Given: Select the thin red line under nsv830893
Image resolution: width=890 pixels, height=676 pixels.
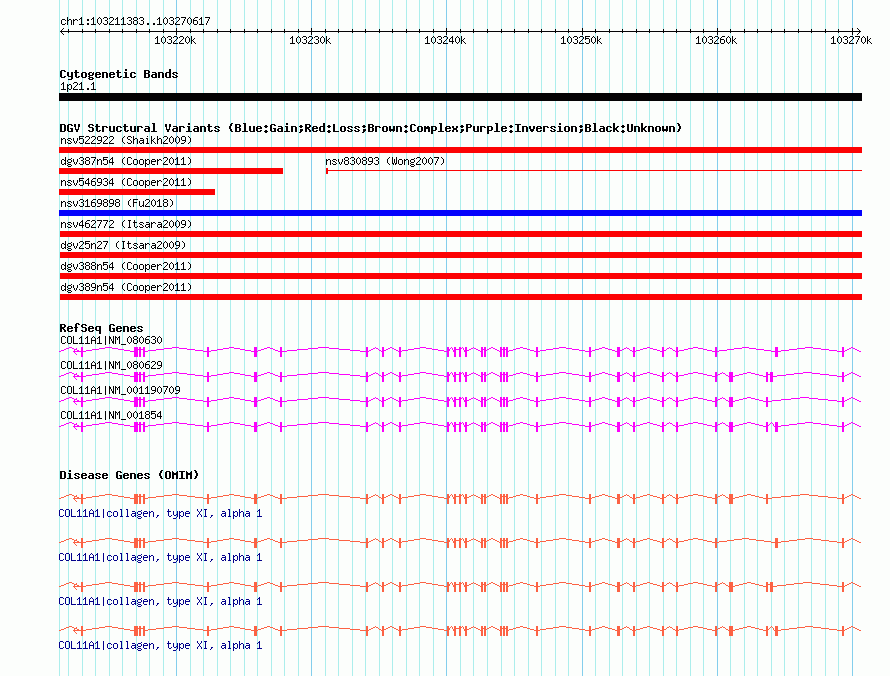Looking at the screenshot, I should coord(594,170).
